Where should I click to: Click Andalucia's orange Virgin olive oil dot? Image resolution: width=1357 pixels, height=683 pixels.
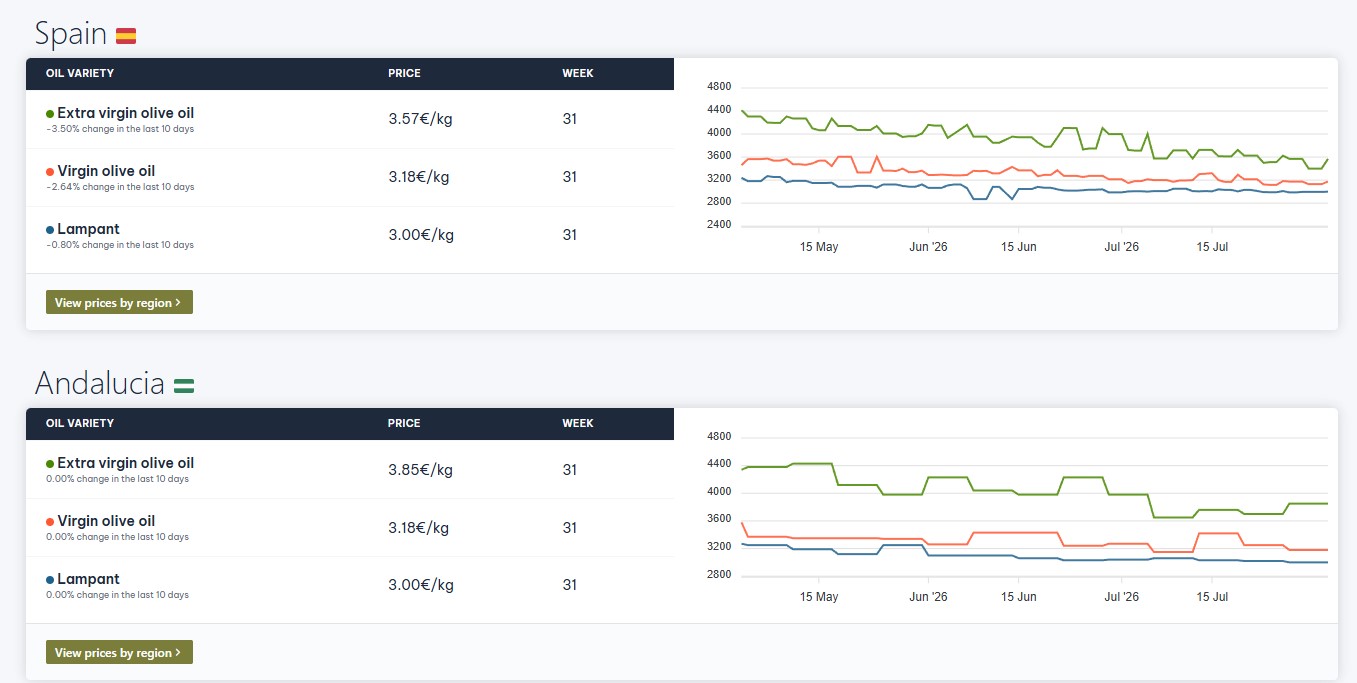pyautogui.click(x=50, y=522)
